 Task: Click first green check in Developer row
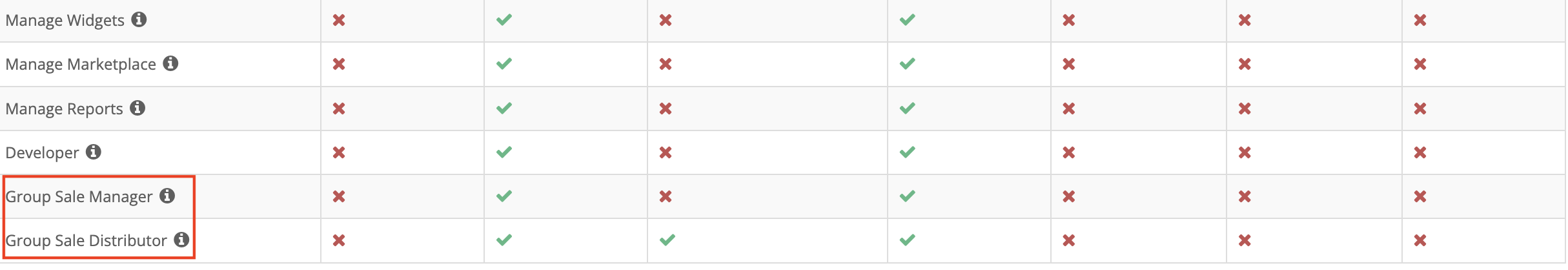coord(504,152)
